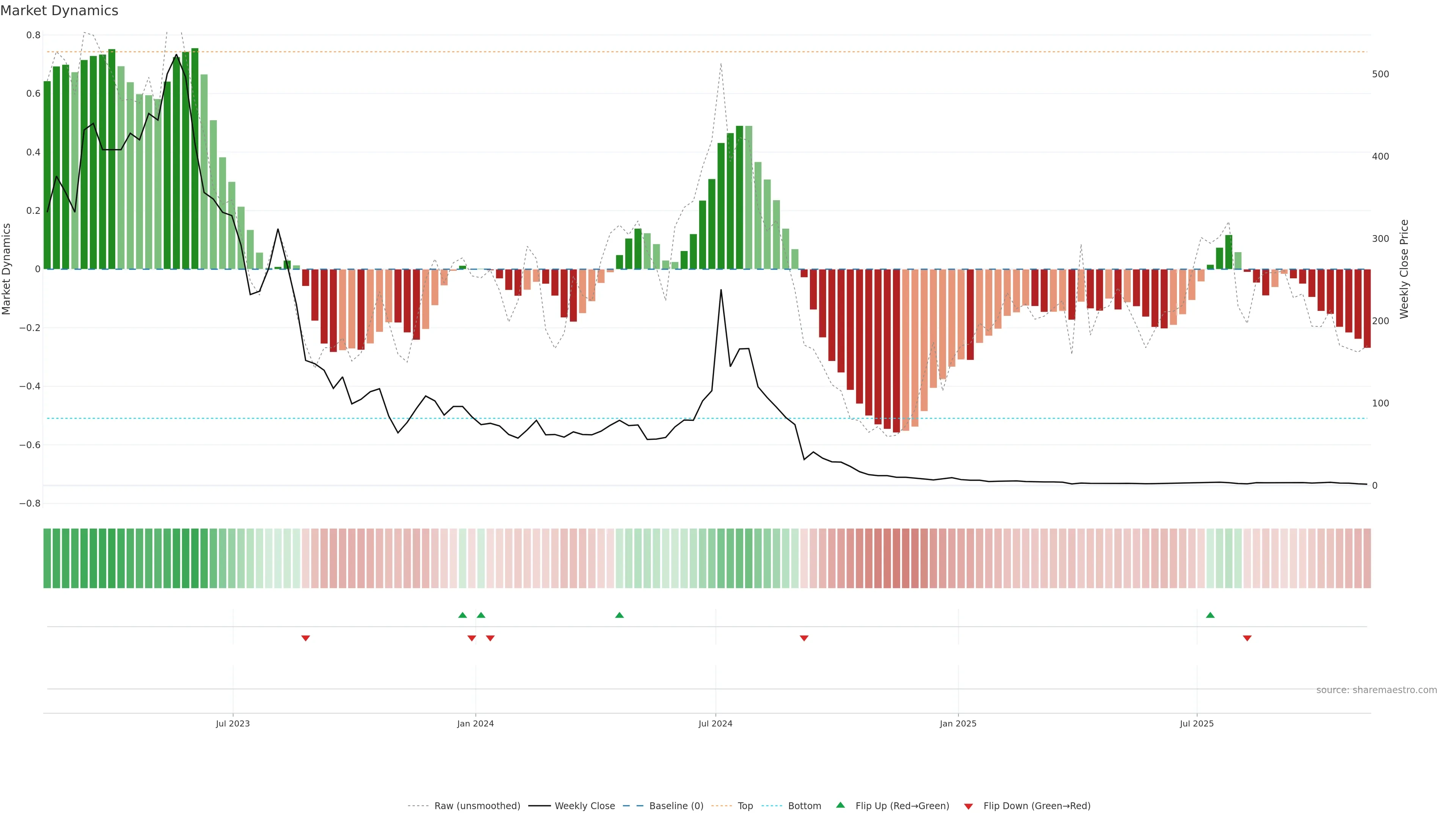Click the source: sharemaestro.com text
This screenshot has height=819, width=1456.
coord(1376,690)
